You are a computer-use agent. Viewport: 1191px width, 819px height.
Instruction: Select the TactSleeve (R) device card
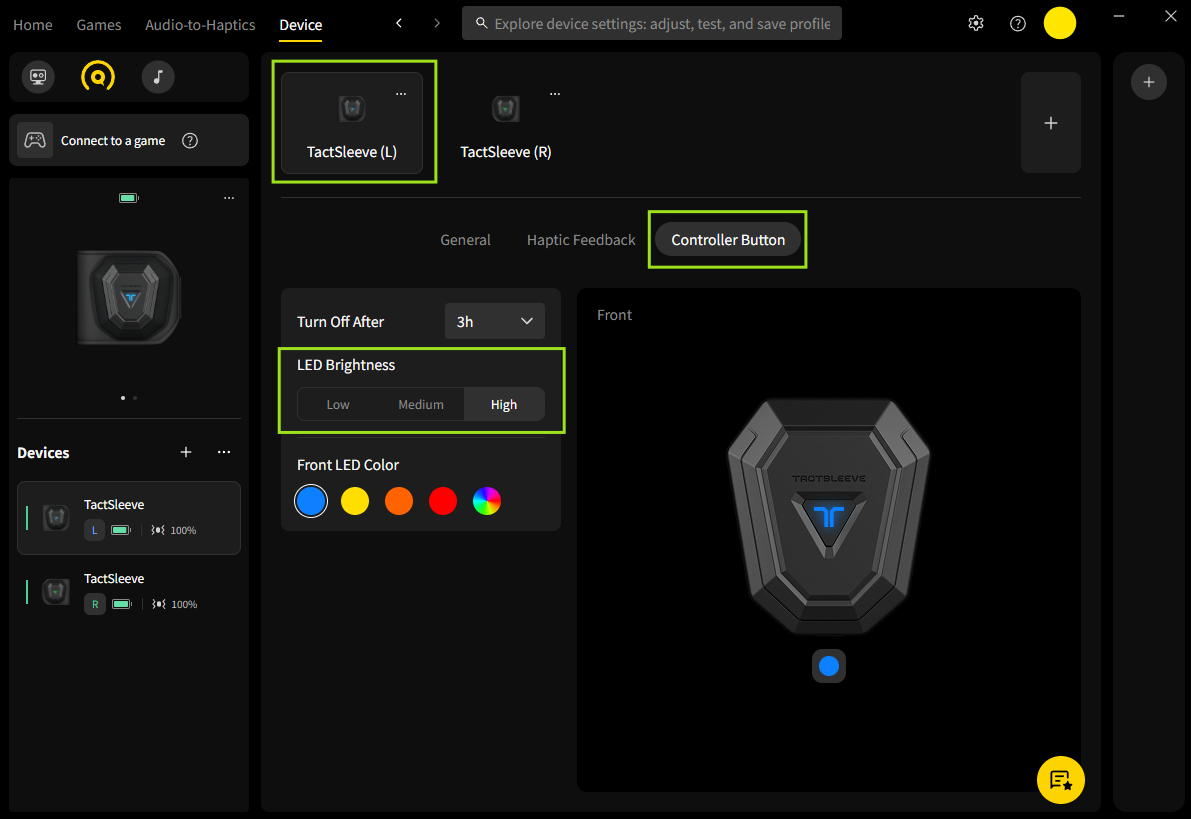[x=506, y=123]
